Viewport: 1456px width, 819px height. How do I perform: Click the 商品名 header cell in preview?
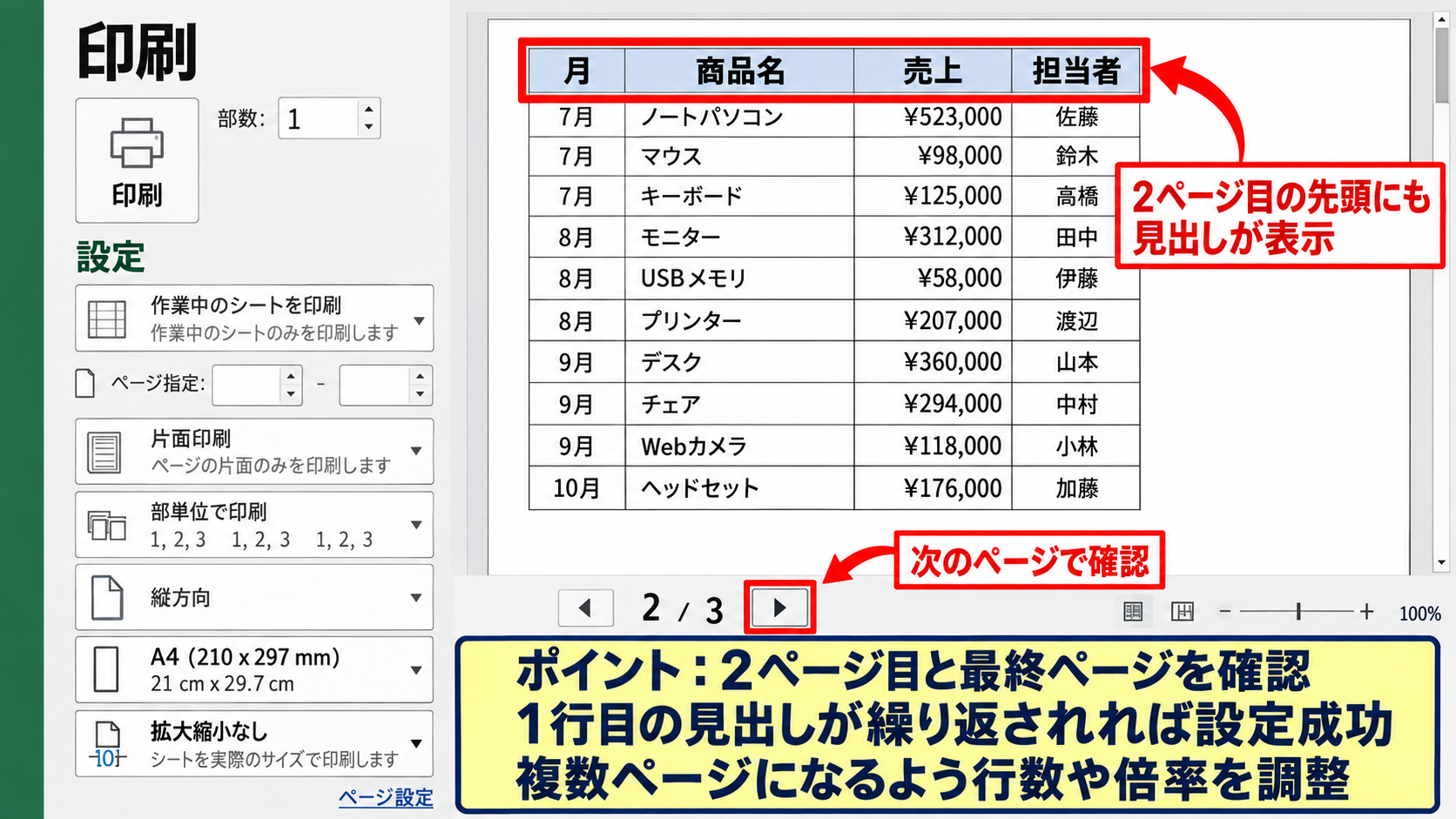[739, 70]
